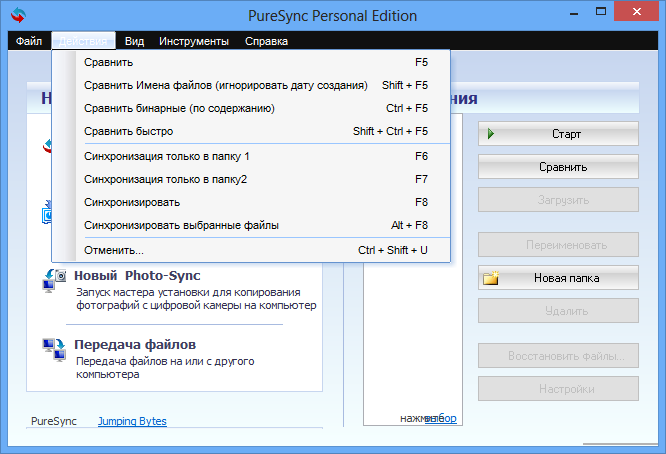Choose Сравнить (F5) from the menu

[109, 62]
